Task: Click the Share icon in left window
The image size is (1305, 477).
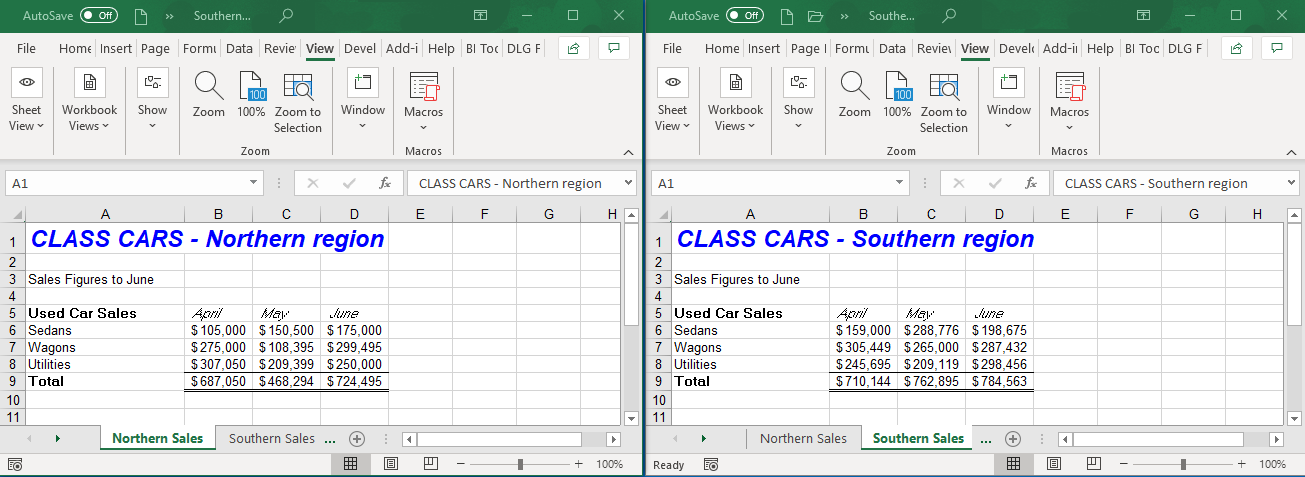Action: (573, 48)
